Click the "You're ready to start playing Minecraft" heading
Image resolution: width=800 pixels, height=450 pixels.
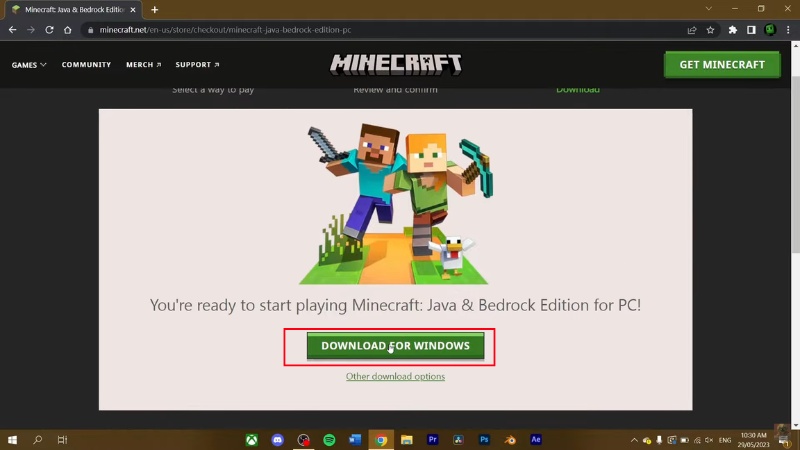(x=395, y=305)
